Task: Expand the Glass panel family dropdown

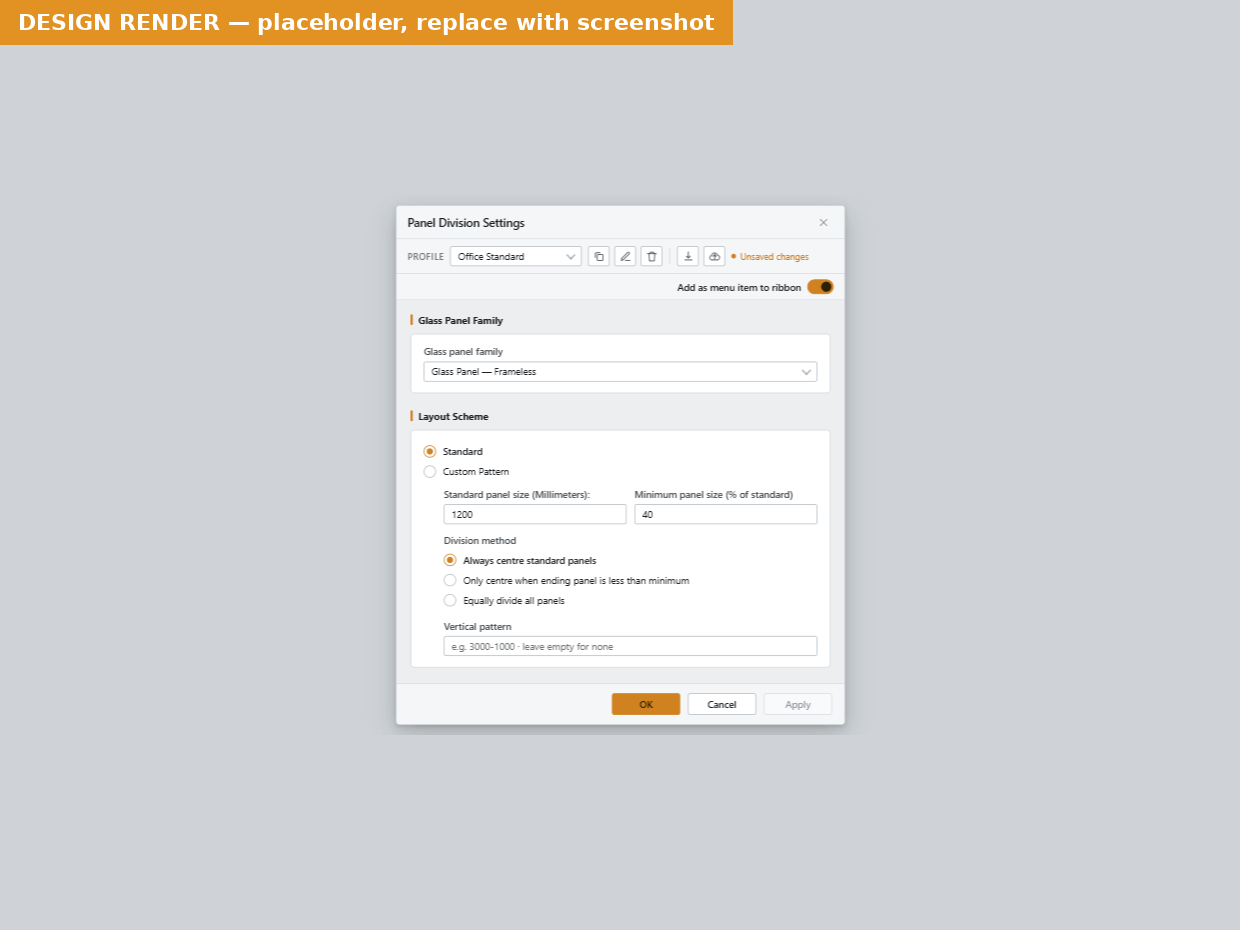Action: pyautogui.click(x=620, y=372)
